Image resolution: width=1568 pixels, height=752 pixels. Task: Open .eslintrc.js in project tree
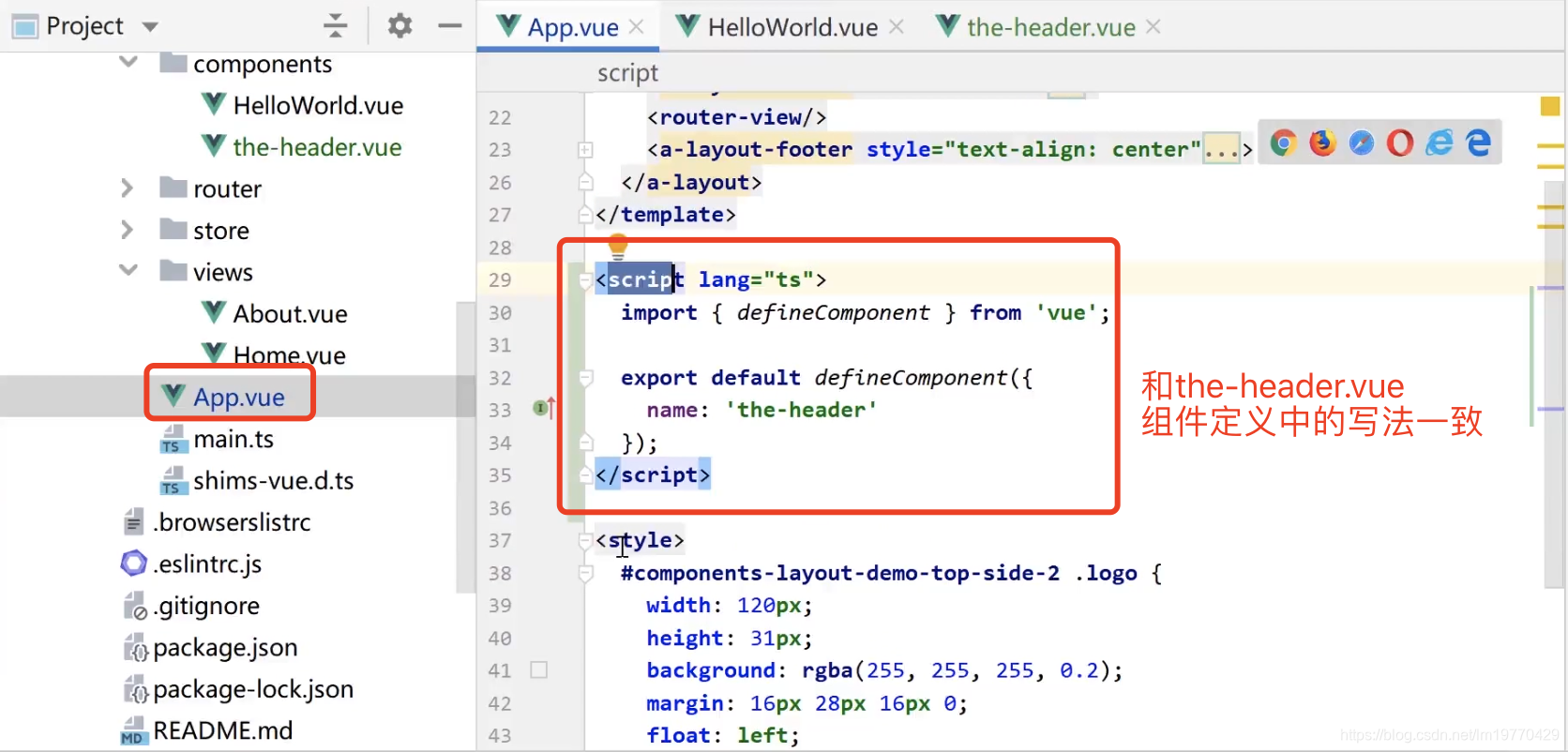[207, 564]
